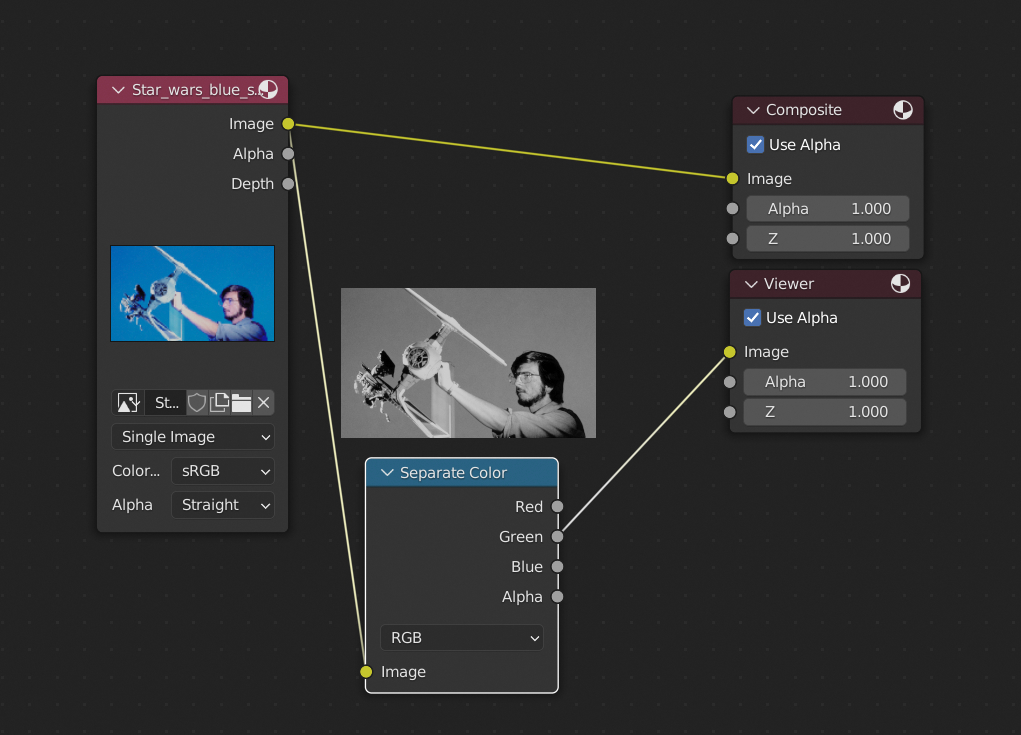The width and height of the screenshot is (1021, 735).
Task: Open the Single Image source dropdown
Action: [193, 437]
